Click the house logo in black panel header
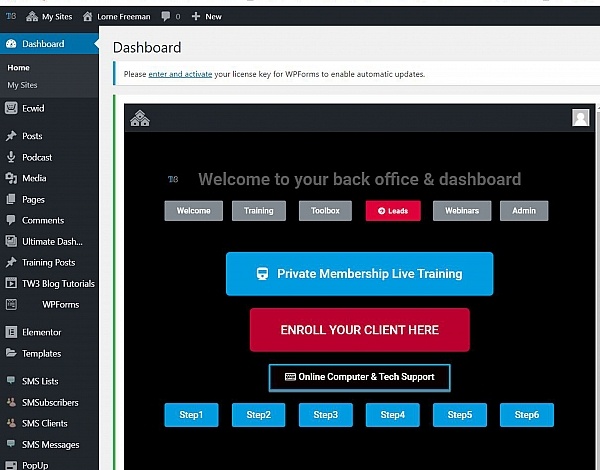Viewport: 600px width, 470px height. [x=140, y=119]
